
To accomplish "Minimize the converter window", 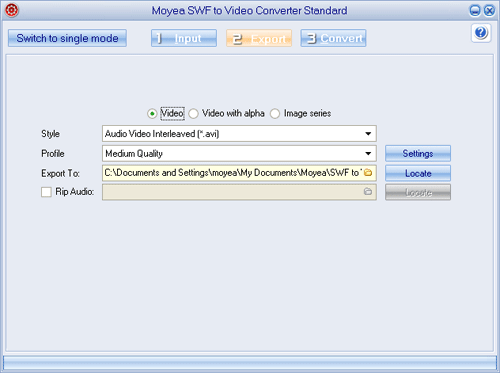I will [x=475, y=10].
